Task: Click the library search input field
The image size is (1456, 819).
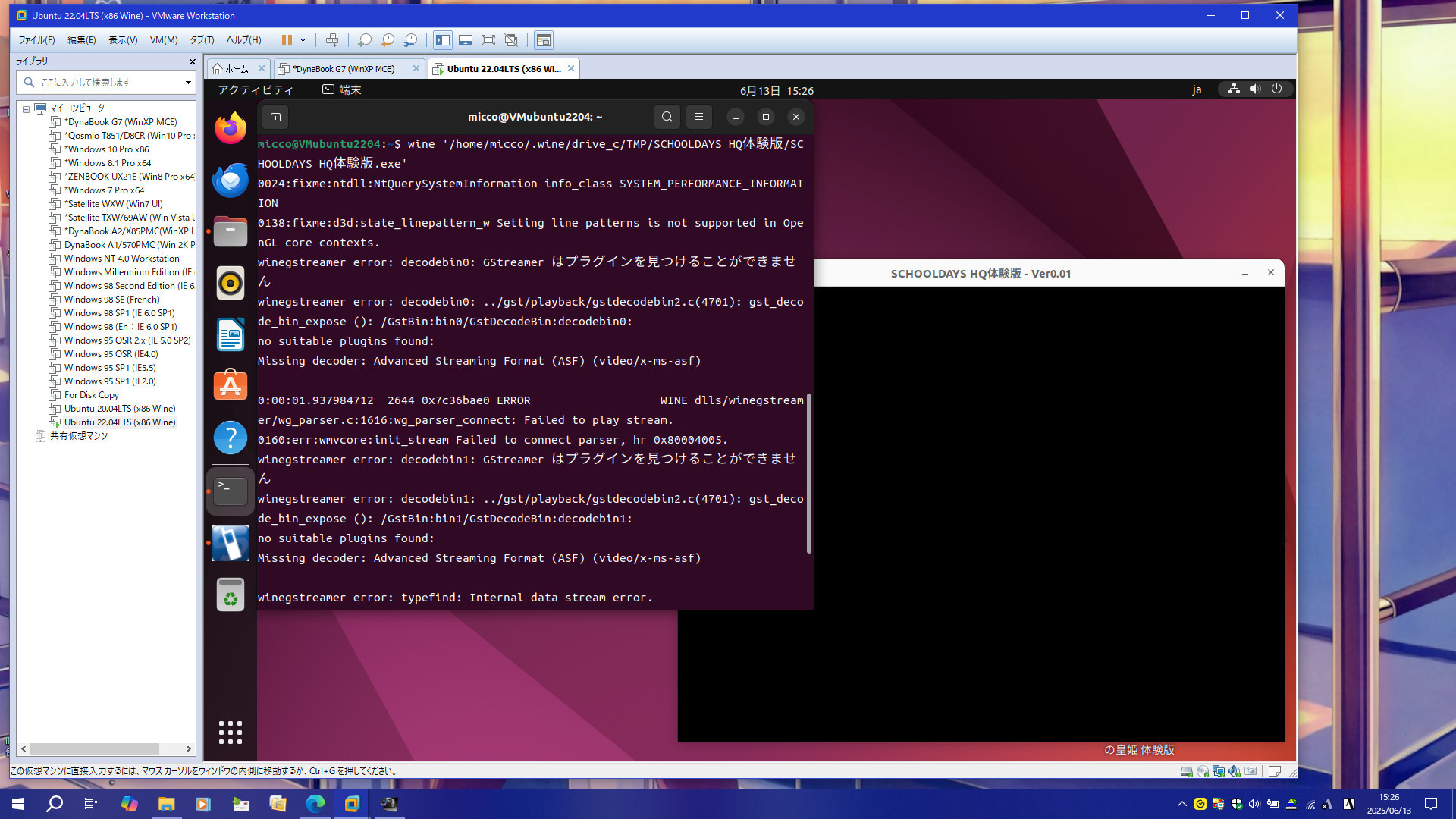Action: (x=106, y=82)
